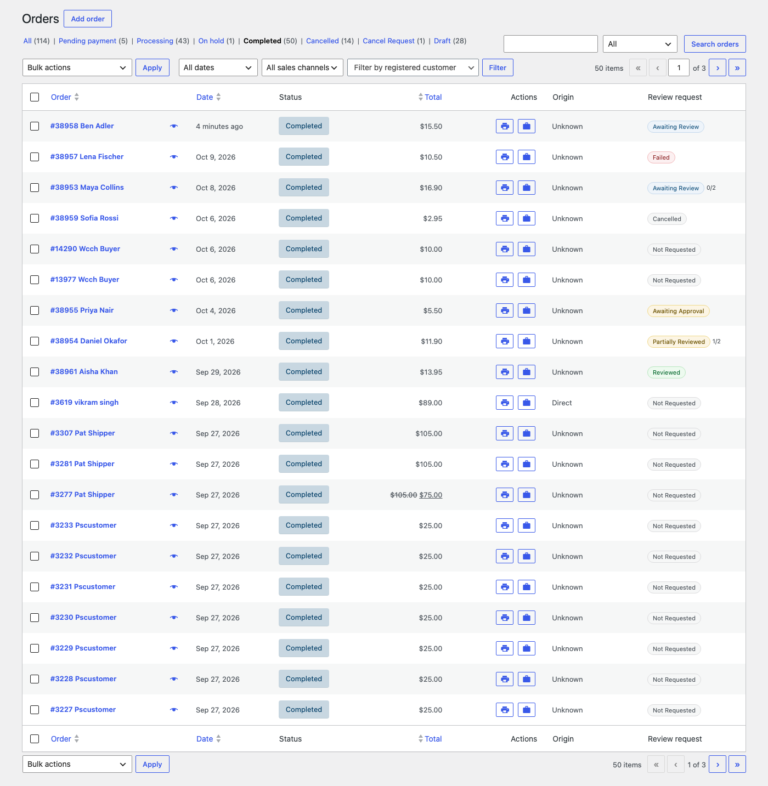This screenshot has height=786, width=768.
Task: Sort by Order column in table header
Action: point(65,97)
